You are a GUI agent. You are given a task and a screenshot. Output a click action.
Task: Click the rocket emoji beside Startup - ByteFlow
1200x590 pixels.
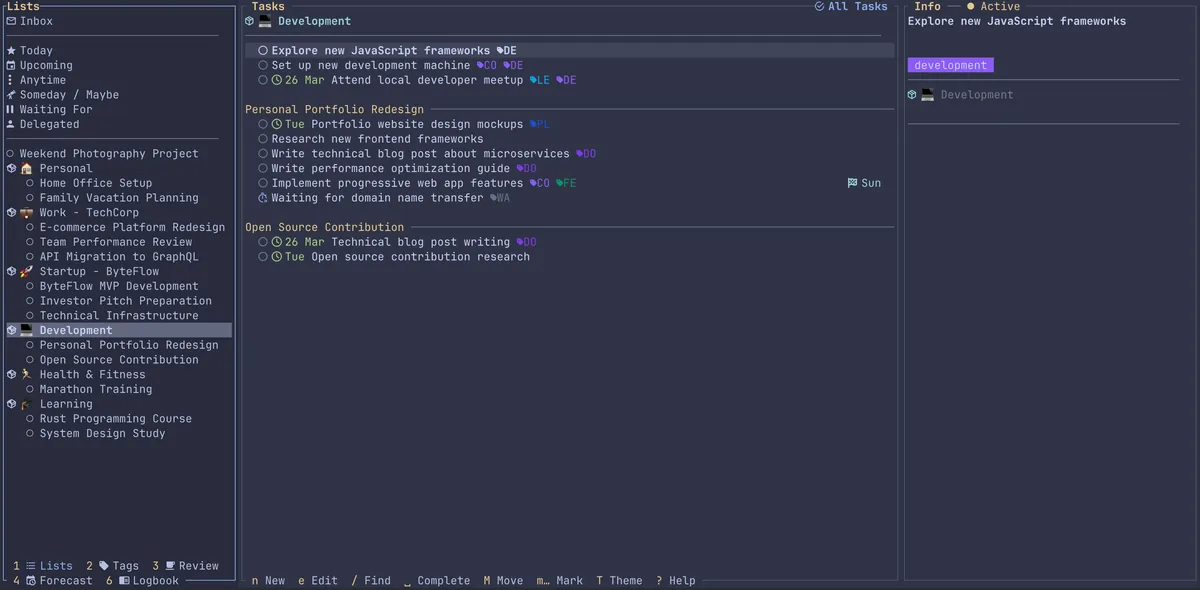tap(27, 271)
